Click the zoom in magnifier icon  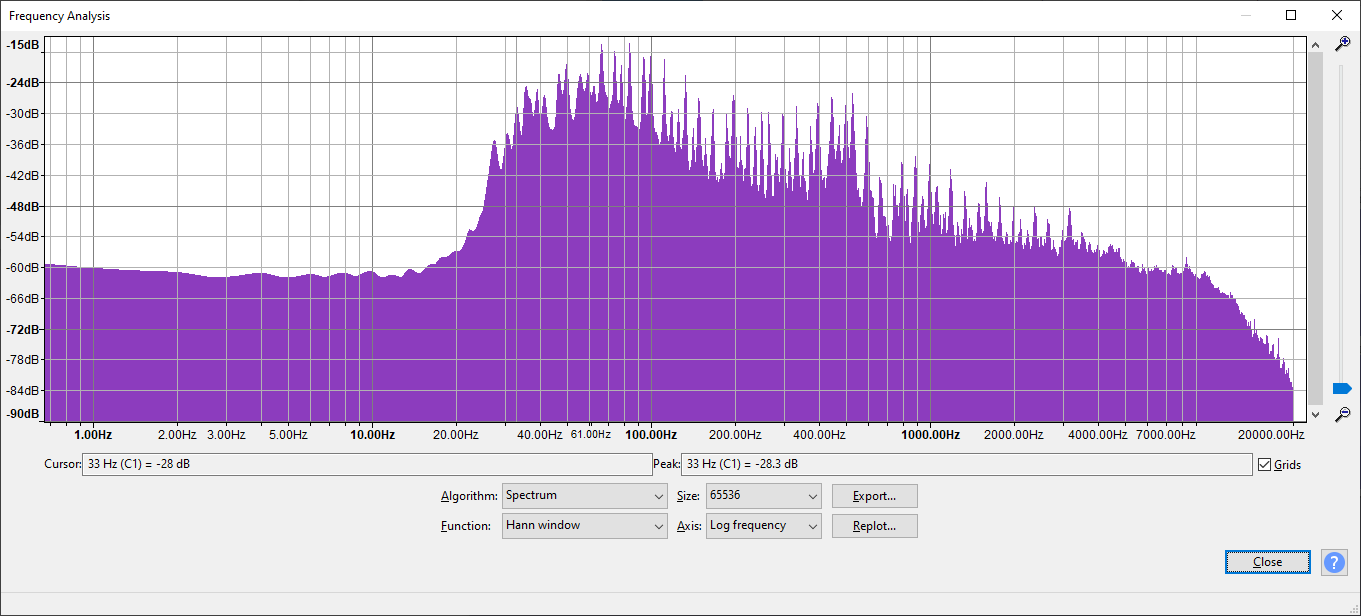(1343, 44)
